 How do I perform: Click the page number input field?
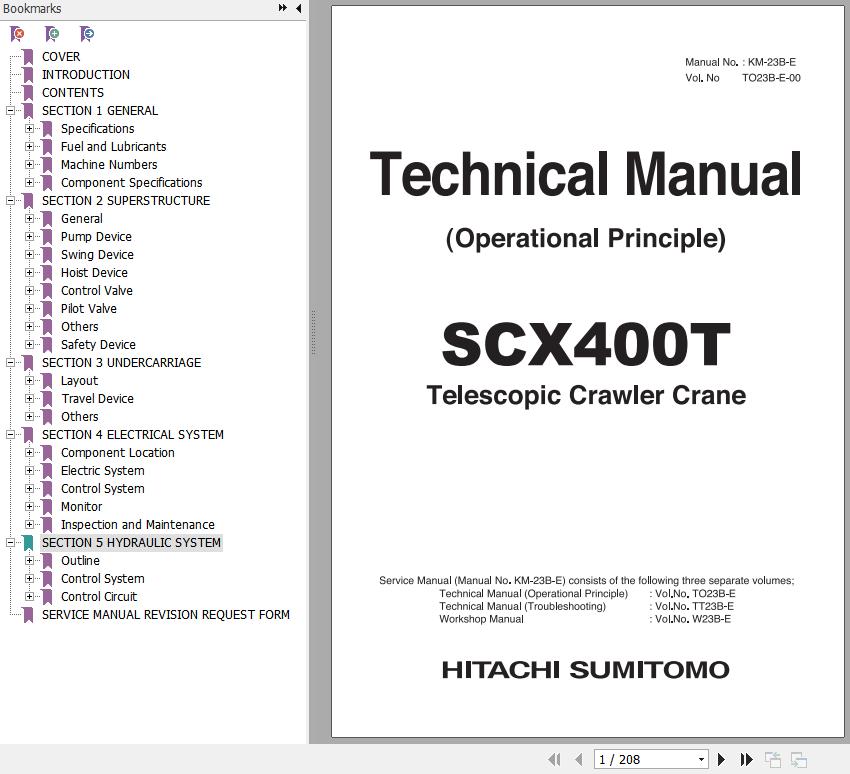[x=645, y=759]
